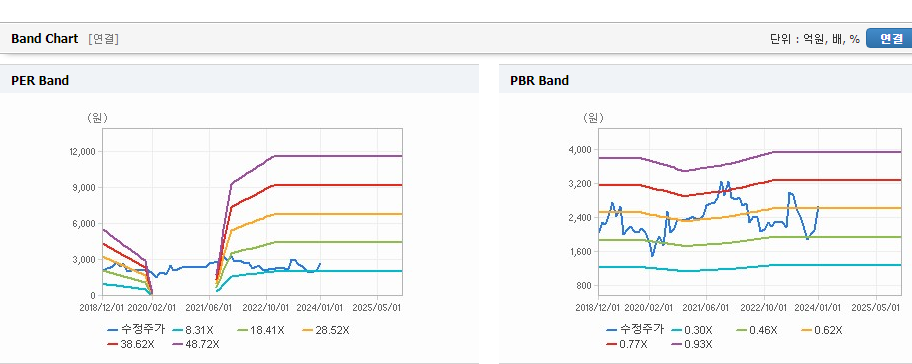Click the [연결] label next to Band Chart

[104, 39]
